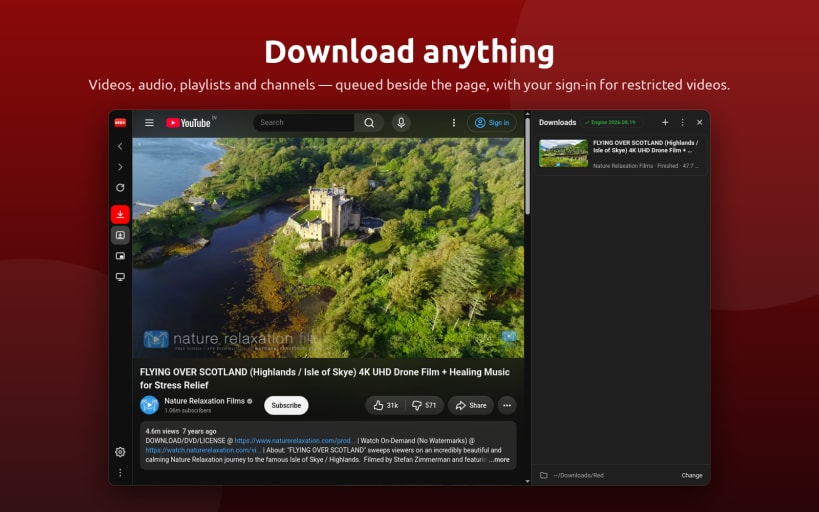
Task: Go back using the sidebar back arrow
Action: pos(120,146)
